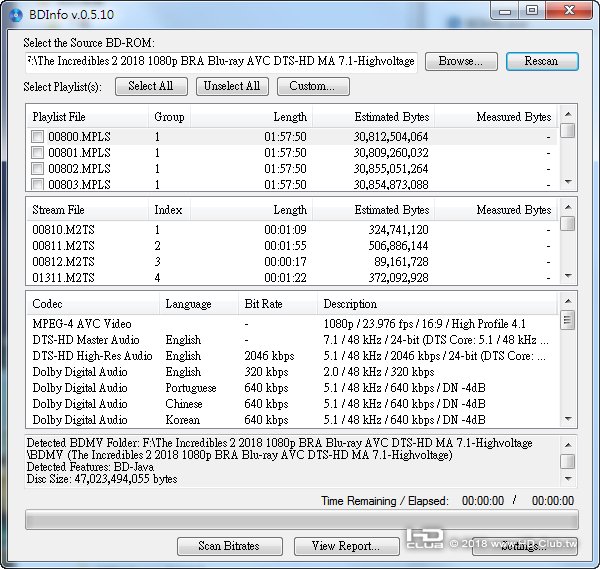Click the Browse... button
The image size is (600, 569).
461,61
